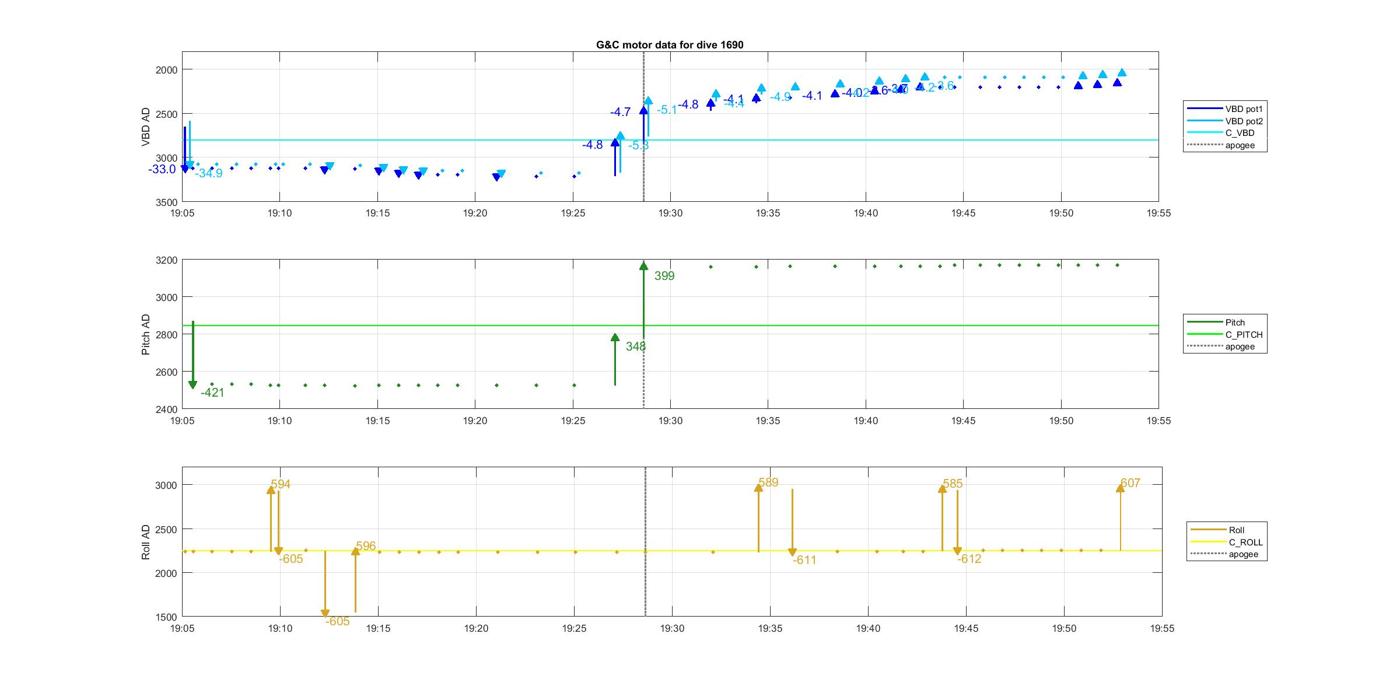The image size is (1400, 693).
Task: Click the 'Roll AD' y-axis label
Action: [x=145, y=541]
